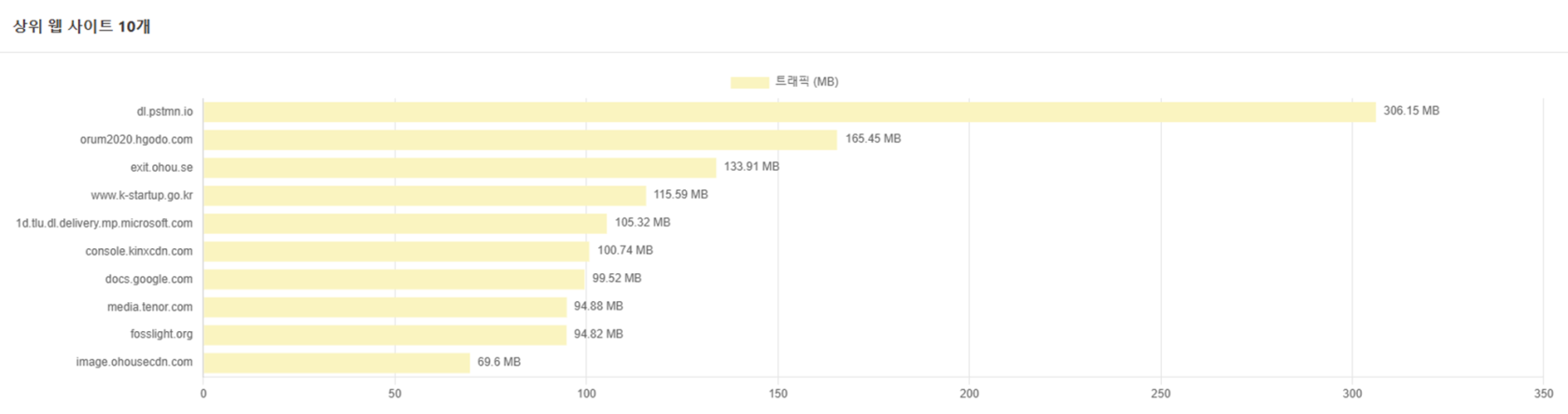Select the www.k-startup.go.kr traffic bar
Screen dimensions: 1568x414
(424, 196)
